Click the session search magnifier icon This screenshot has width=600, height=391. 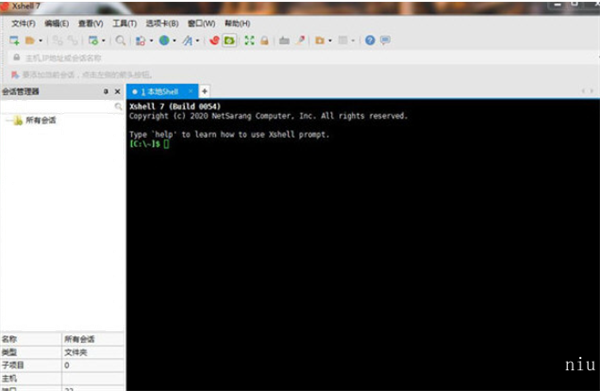click(x=119, y=106)
